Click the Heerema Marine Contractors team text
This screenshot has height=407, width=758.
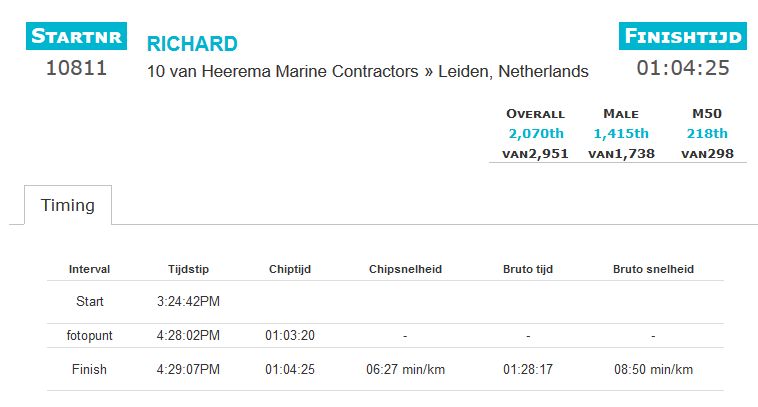(309, 72)
